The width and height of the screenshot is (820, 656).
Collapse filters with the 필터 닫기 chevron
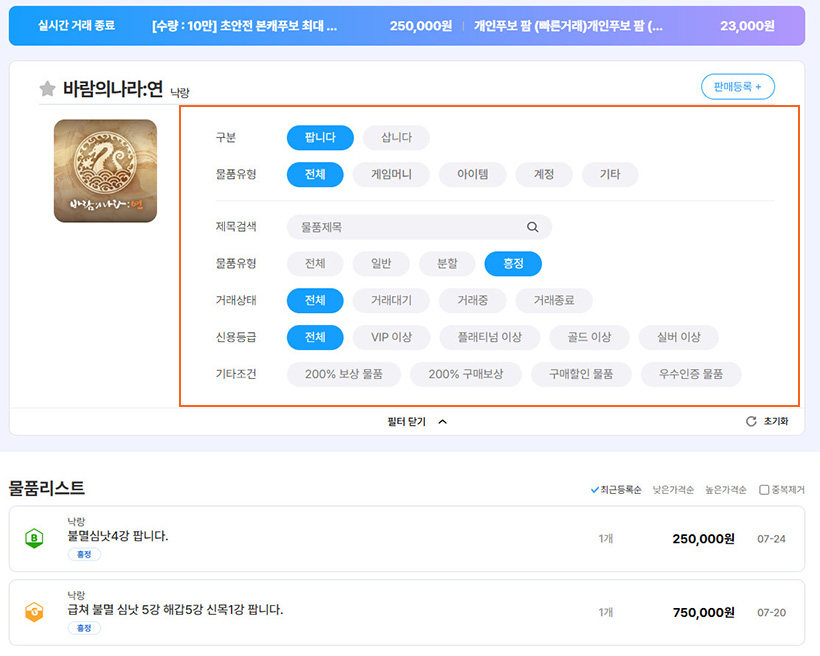coord(442,422)
